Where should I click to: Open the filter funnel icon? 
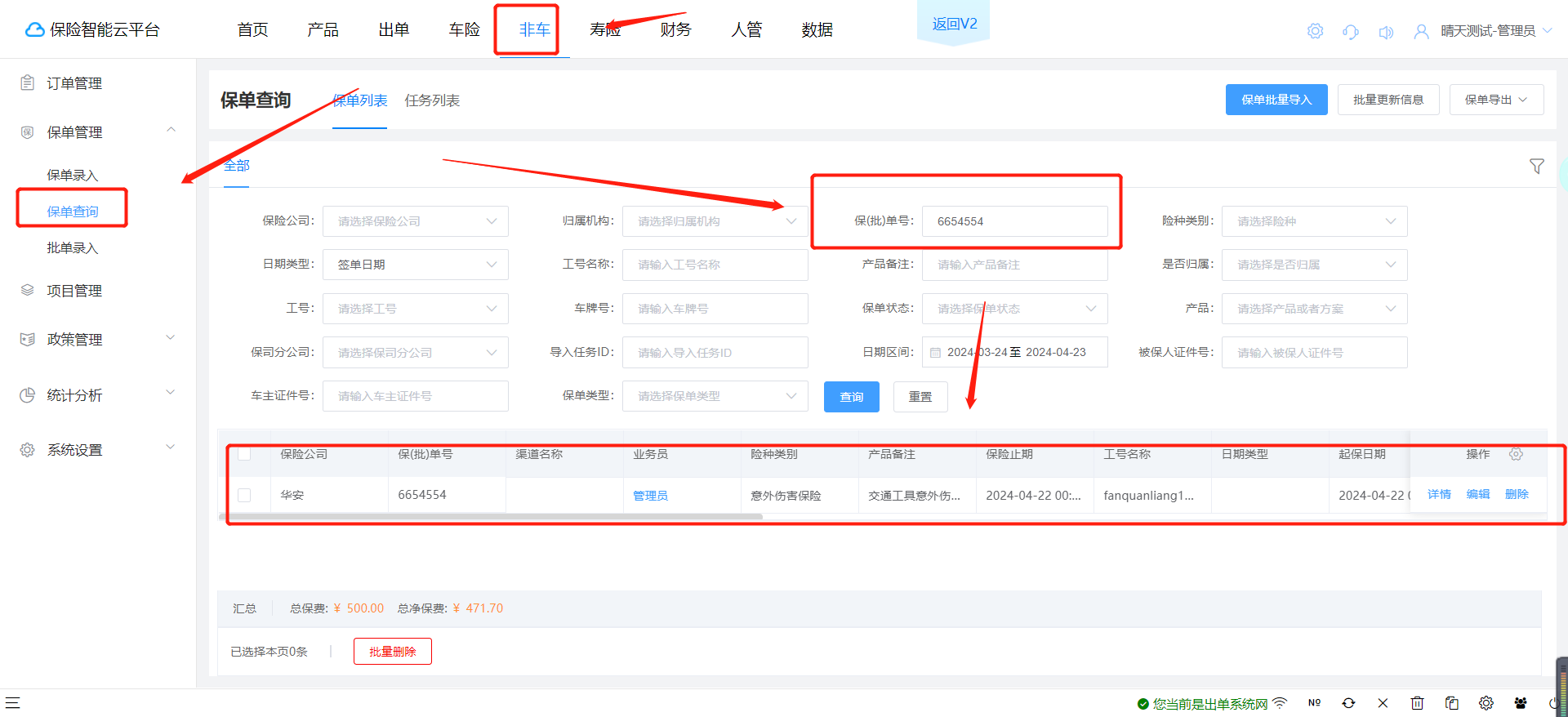coord(1537,166)
